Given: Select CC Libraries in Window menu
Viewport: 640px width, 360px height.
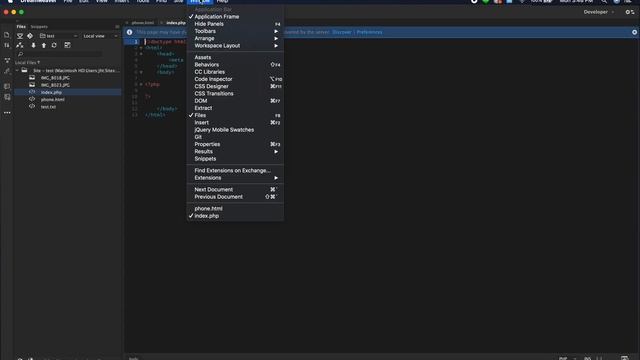Looking at the screenshot, I should point(236,72).
